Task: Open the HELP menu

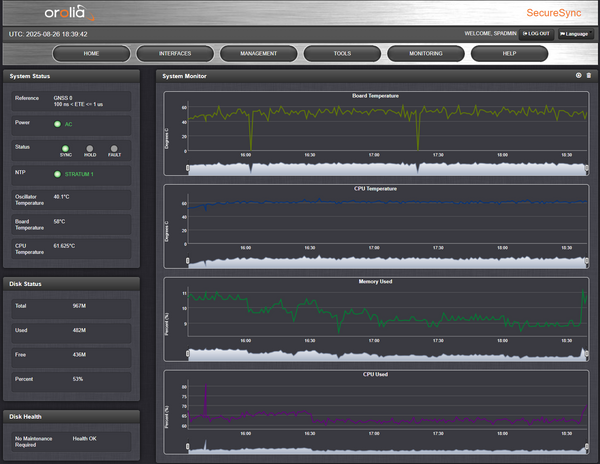Action: 509,54
